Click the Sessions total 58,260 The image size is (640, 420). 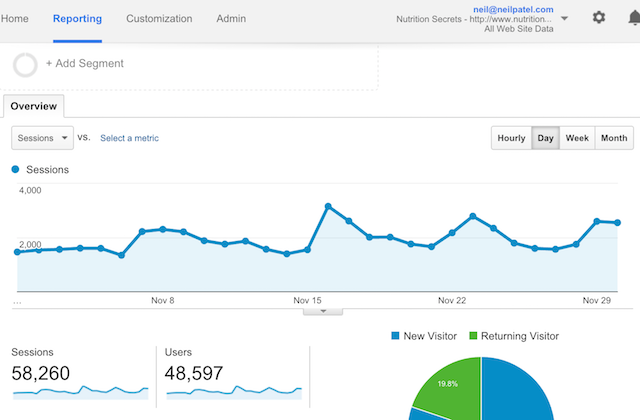point(41,373)
